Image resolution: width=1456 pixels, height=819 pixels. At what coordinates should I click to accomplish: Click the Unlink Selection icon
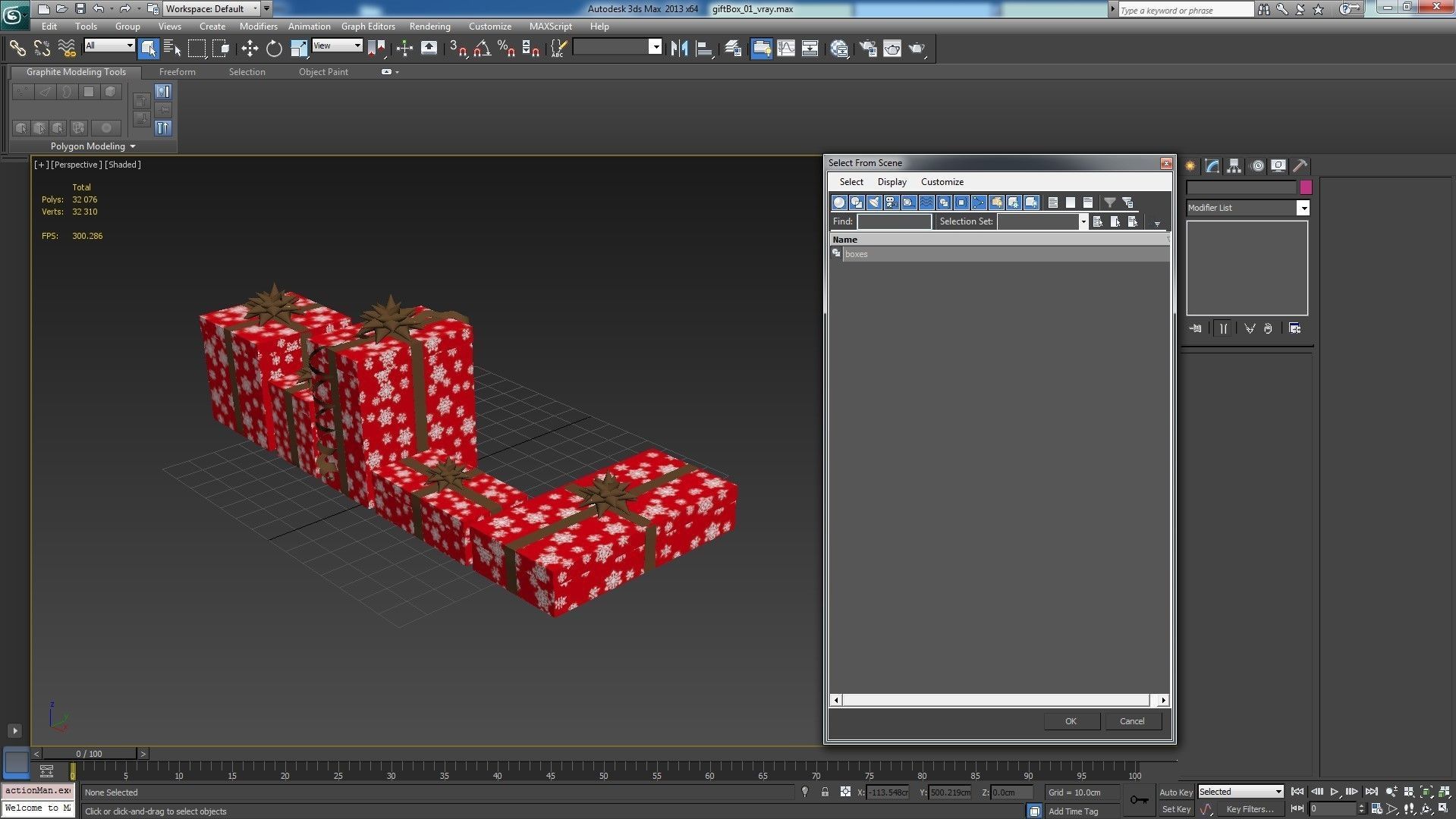(x=42, y=49)
